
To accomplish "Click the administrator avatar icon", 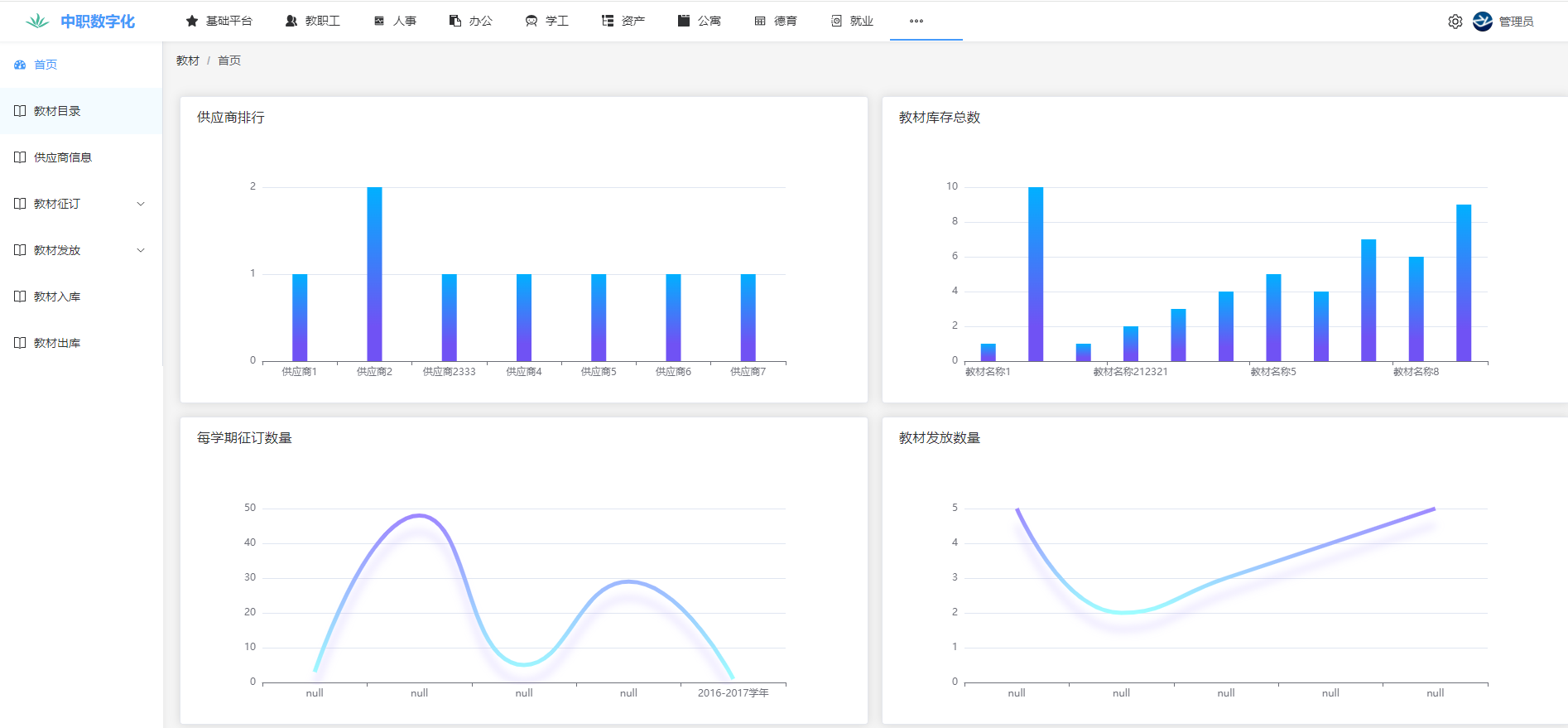I will (1483, 22).
